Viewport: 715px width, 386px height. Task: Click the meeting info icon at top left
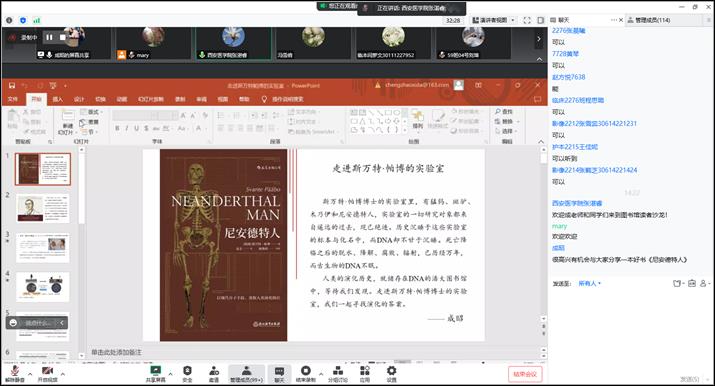pyautogui.click(x=9, y=20)
